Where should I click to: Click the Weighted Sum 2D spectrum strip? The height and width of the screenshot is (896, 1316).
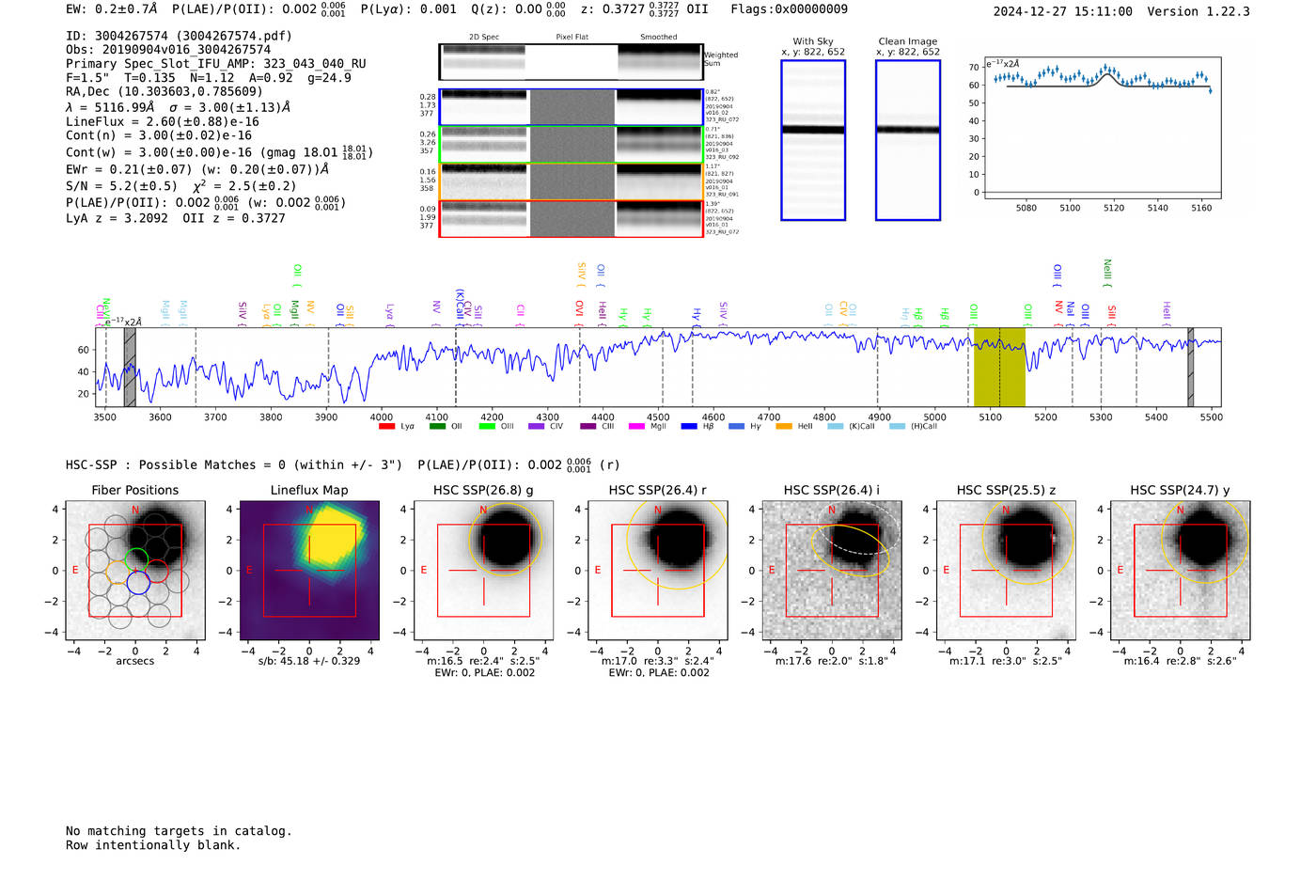571,62
